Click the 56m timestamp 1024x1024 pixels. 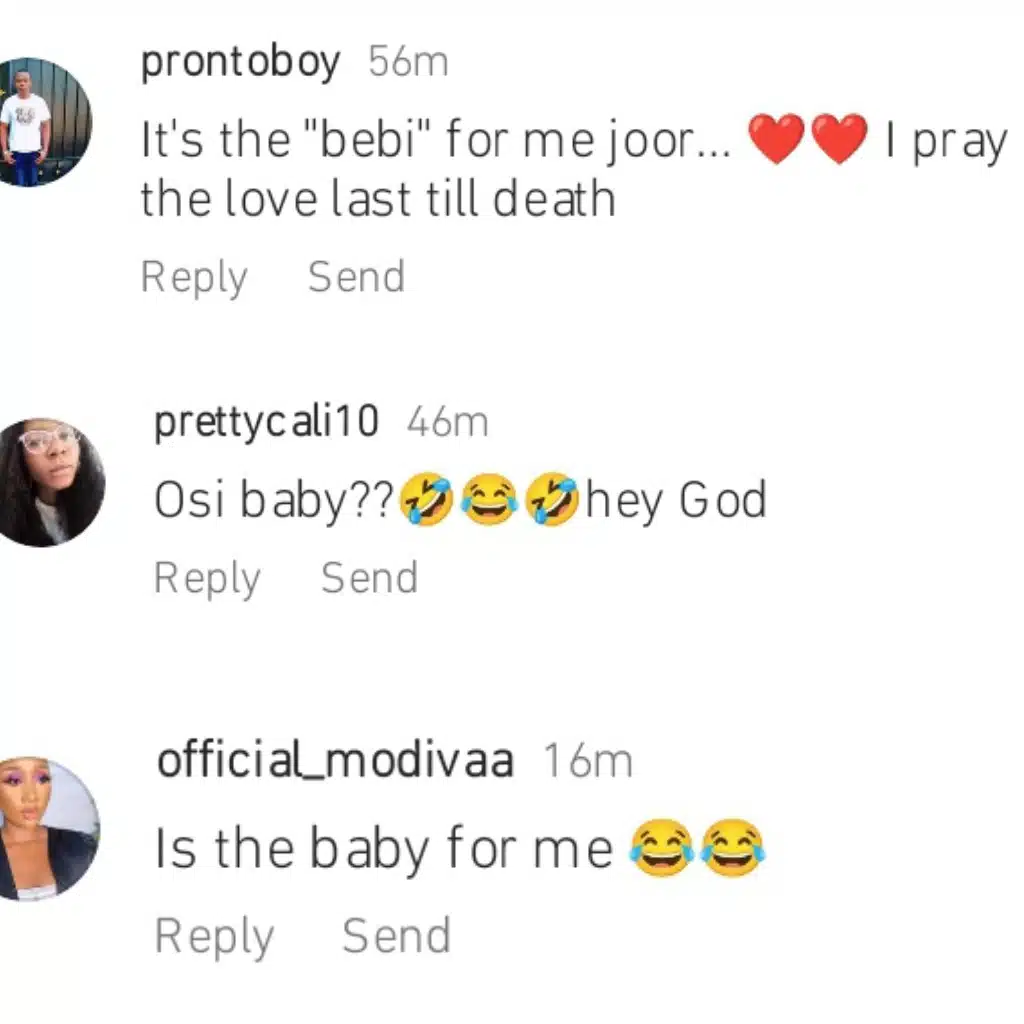[x=408, y=63]
